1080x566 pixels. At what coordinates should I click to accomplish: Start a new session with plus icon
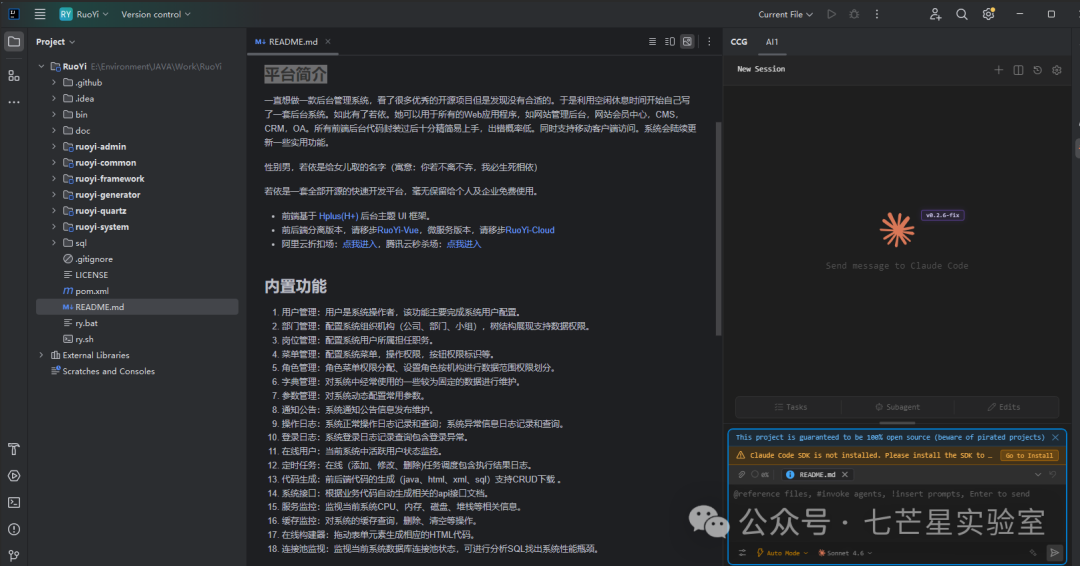pos(998,70)
